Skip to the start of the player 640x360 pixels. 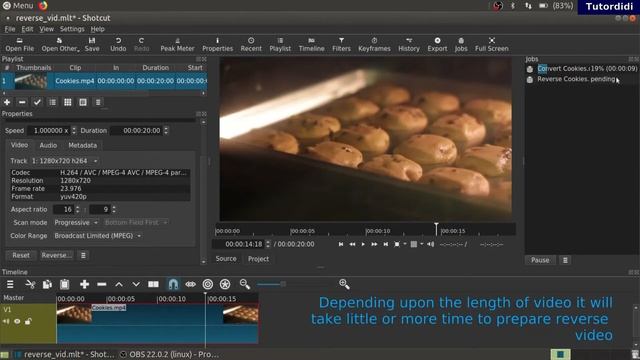tap(341, 244)
